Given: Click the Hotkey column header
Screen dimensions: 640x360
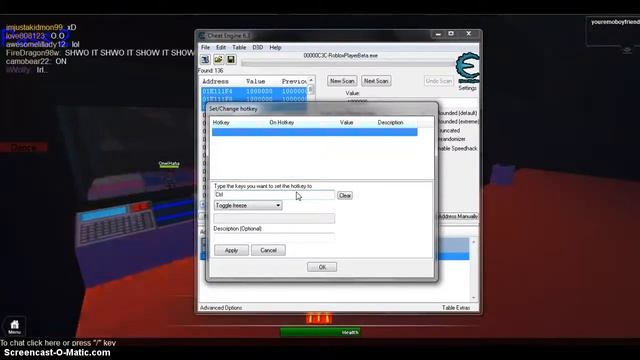Looking at the screenshot, I should (221, 122).
